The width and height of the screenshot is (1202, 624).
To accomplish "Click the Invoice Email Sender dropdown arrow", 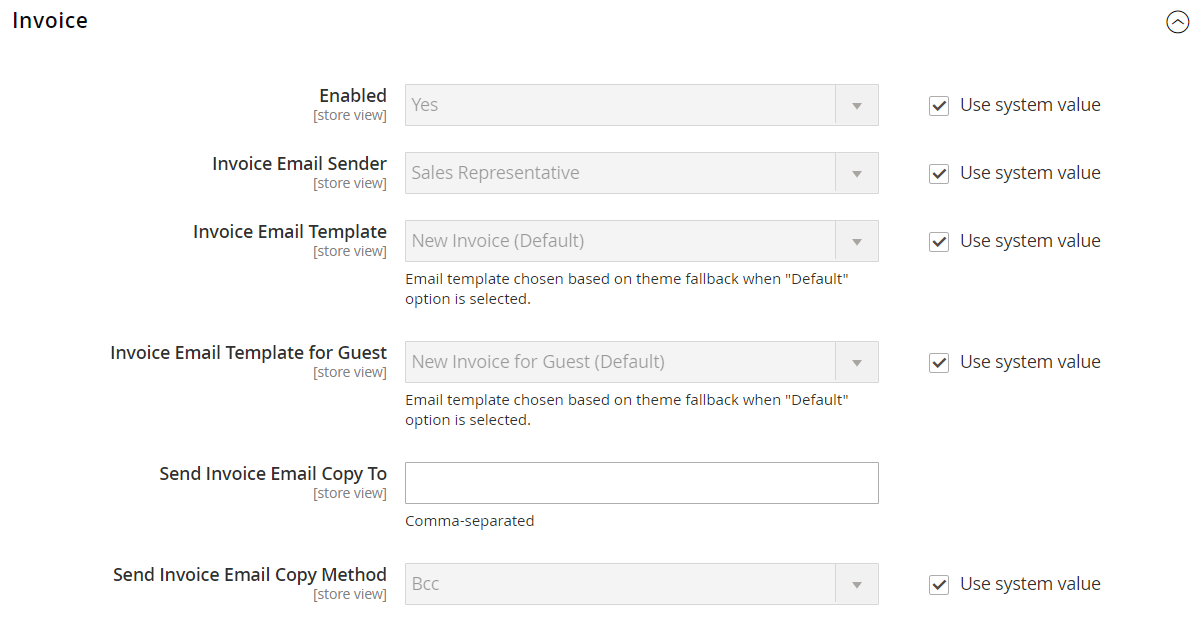I will tap(857, 173).
